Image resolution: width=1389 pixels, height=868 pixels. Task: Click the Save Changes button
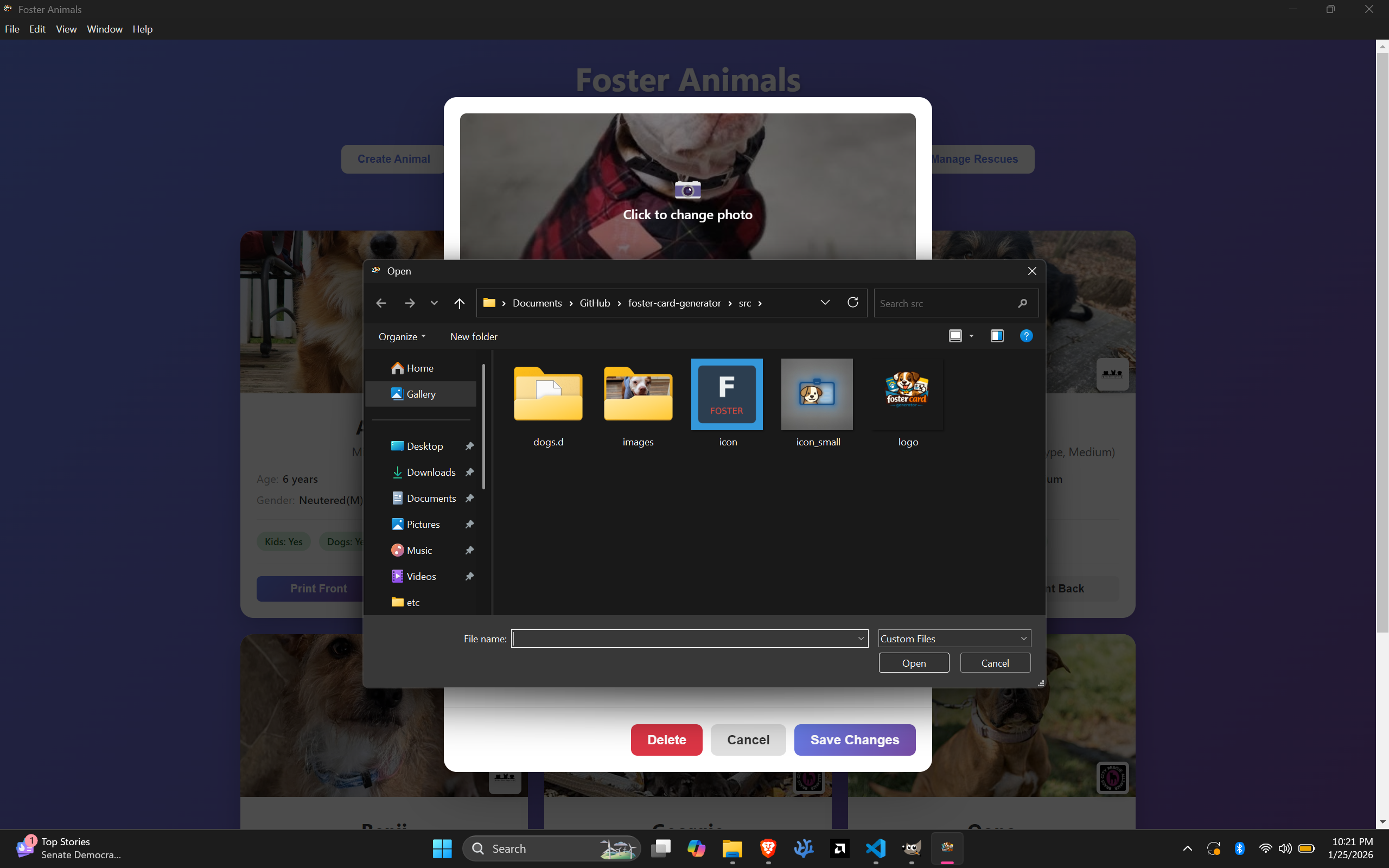(854, 739)
